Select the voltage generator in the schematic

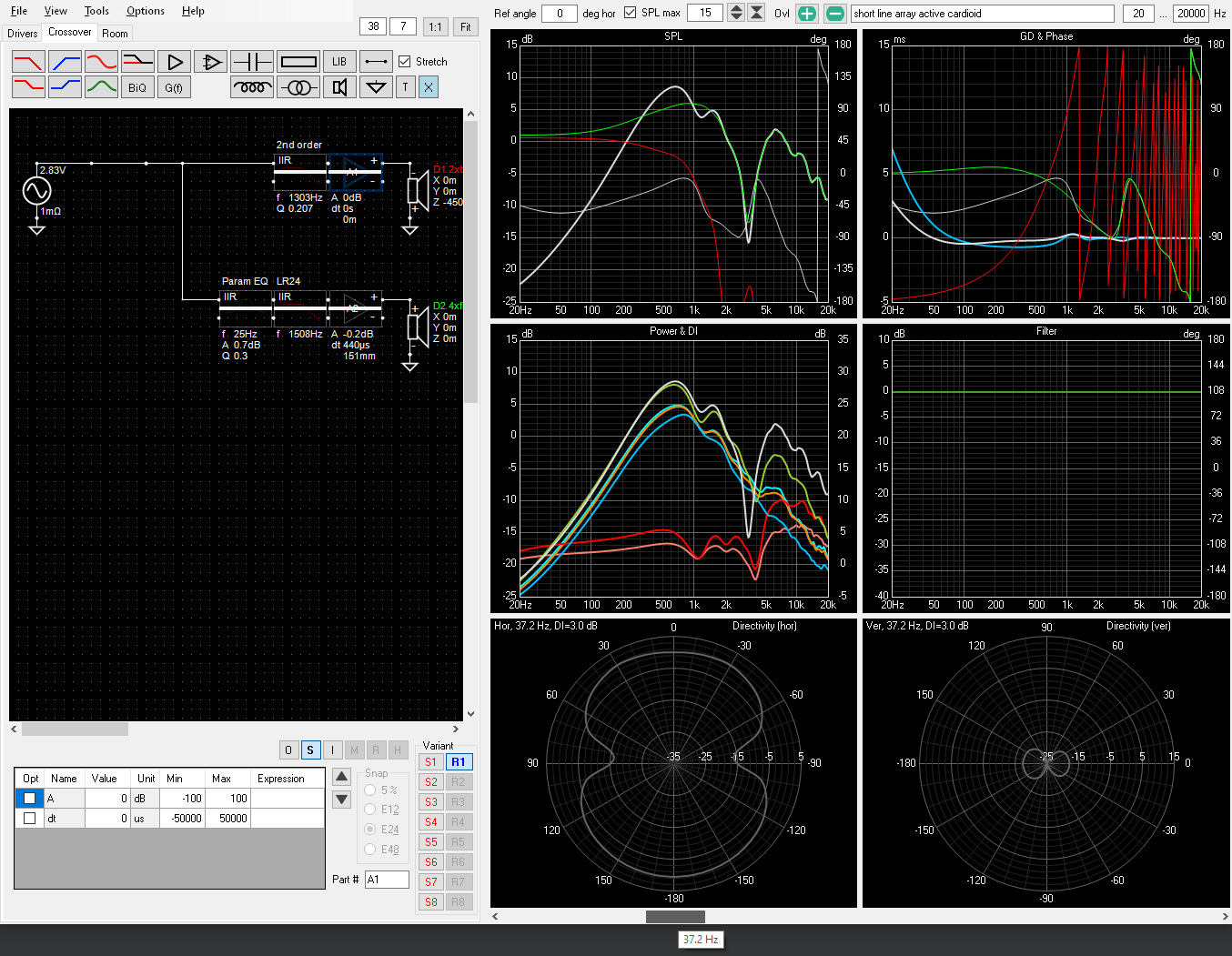[x=36, y=191]
